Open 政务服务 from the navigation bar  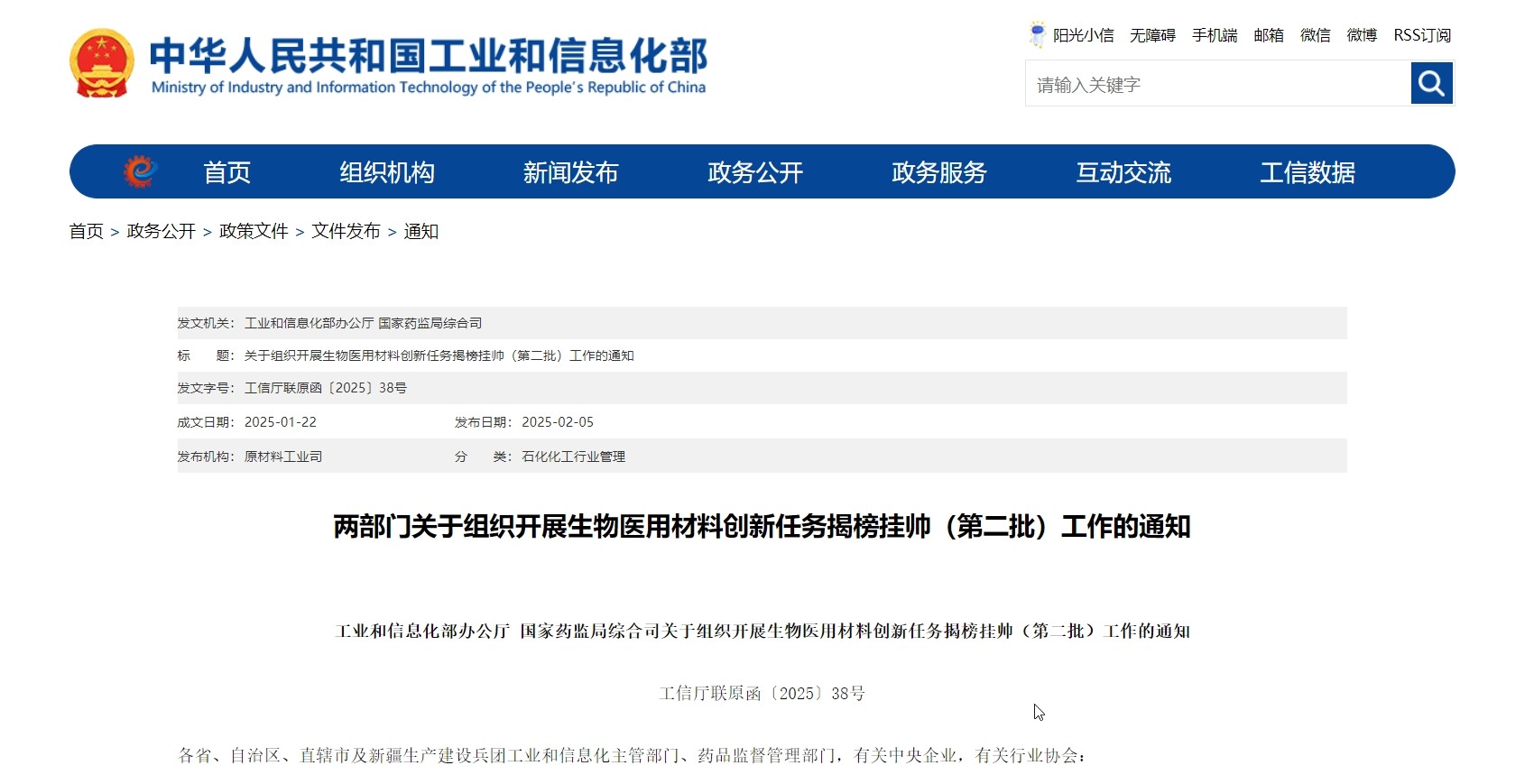click(x=938, y=172)
